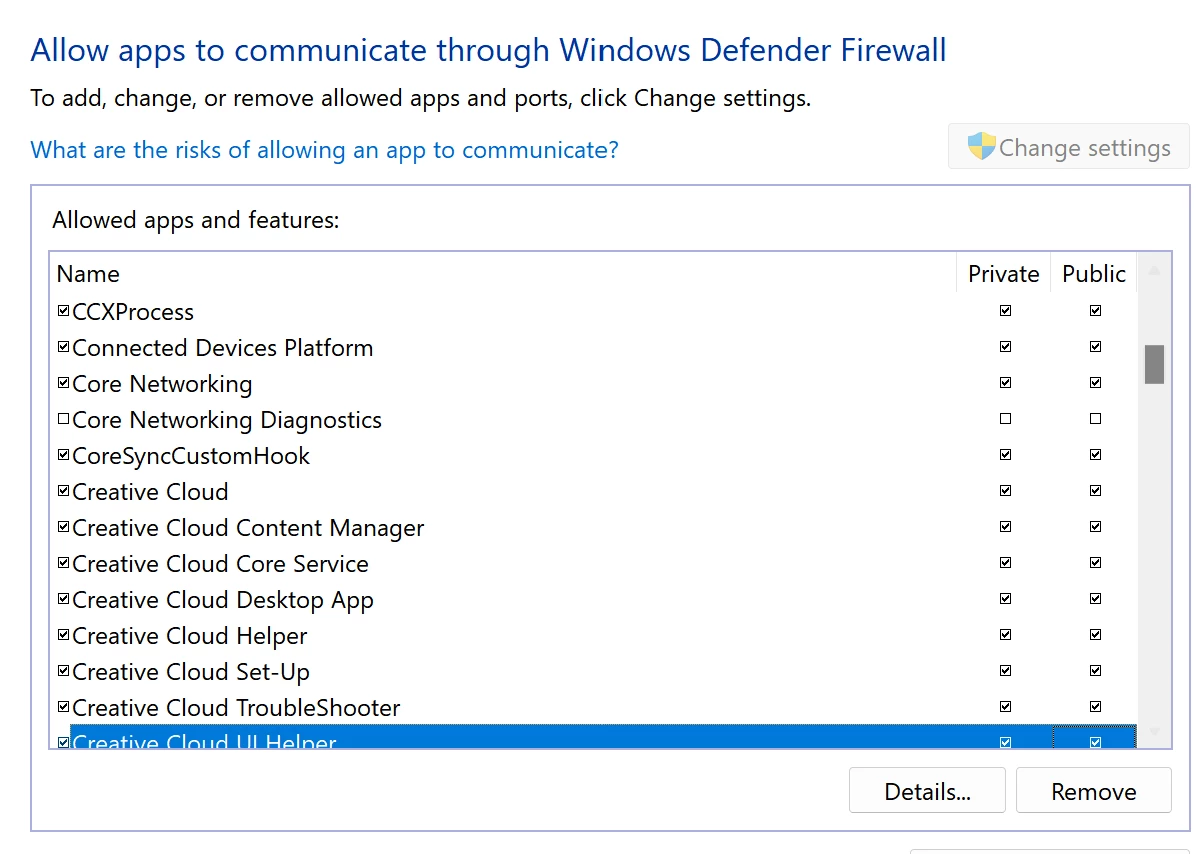Image resolution: width=1200 pixels, height=854 pixels.
Task: Toggle Private checkbox for CoreSyncCustomHook
Action: [x=1005, y=455]
